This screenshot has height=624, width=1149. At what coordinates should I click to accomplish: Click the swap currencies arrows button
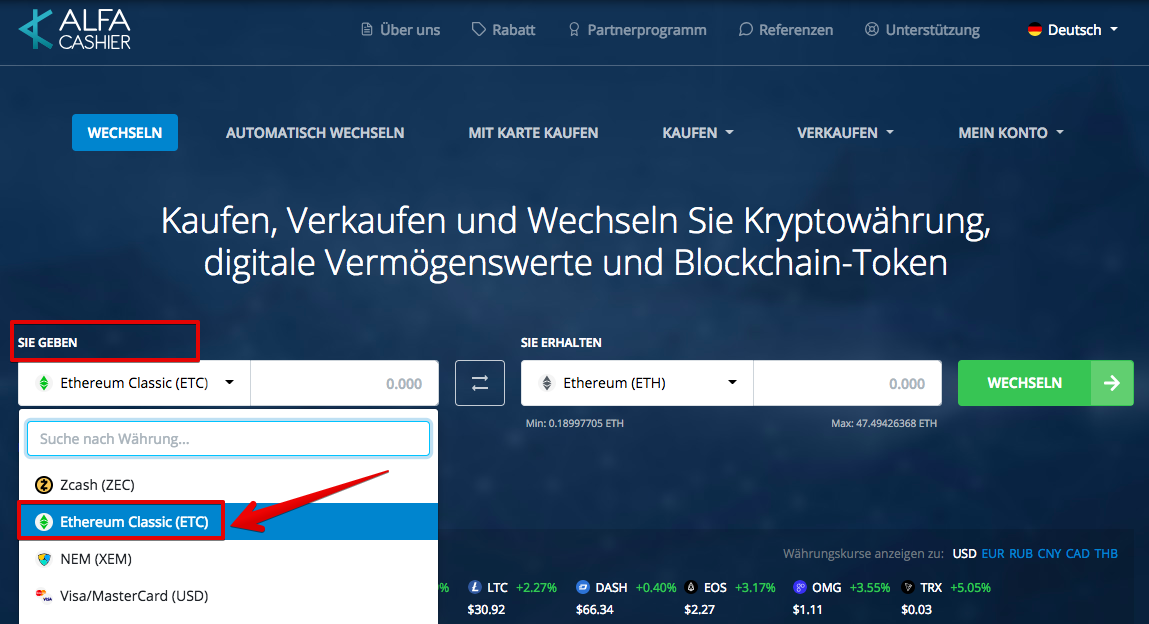480,383
